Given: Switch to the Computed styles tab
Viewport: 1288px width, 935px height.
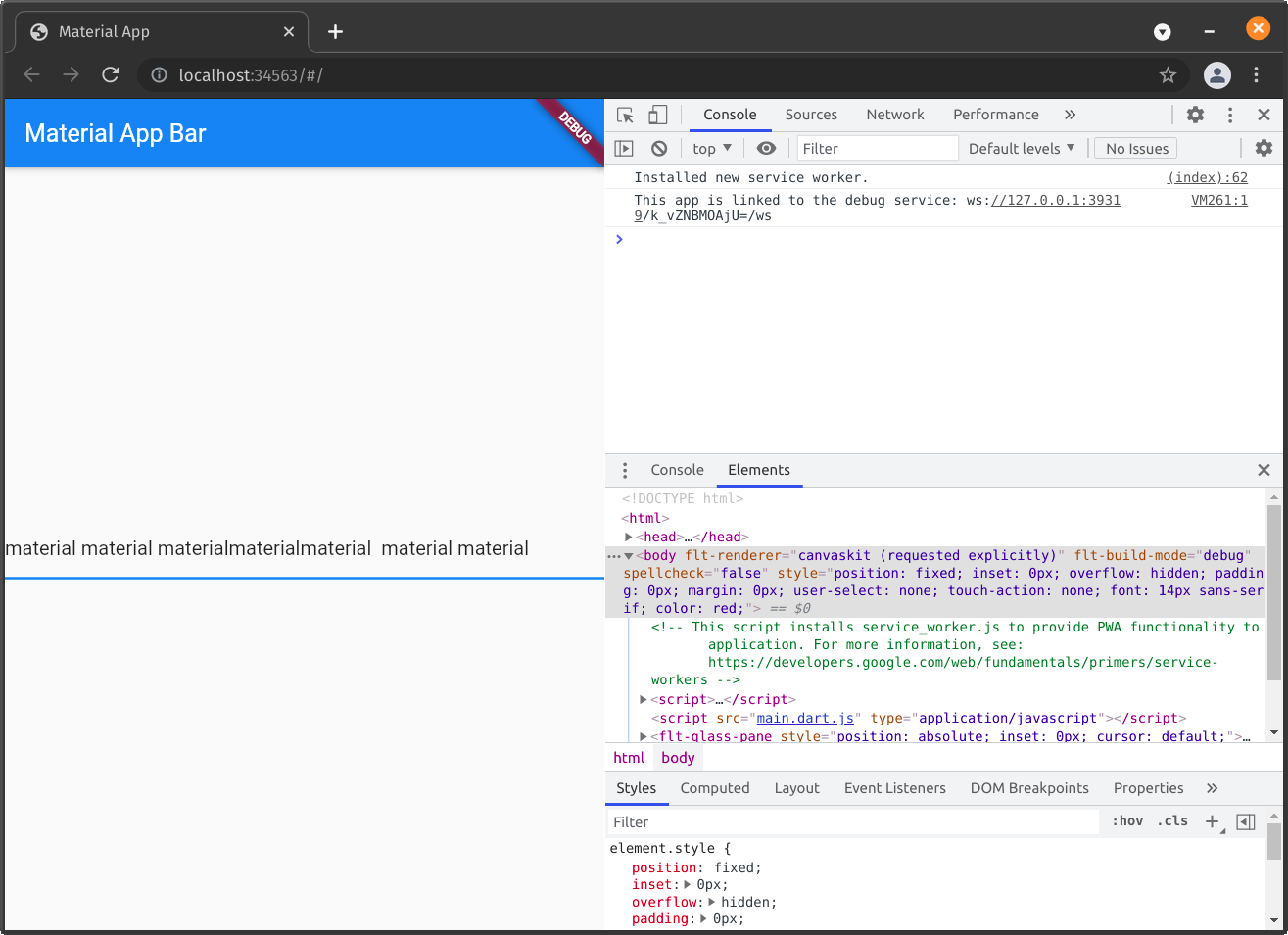Looking at the screenshot, I should coord(715,788).
